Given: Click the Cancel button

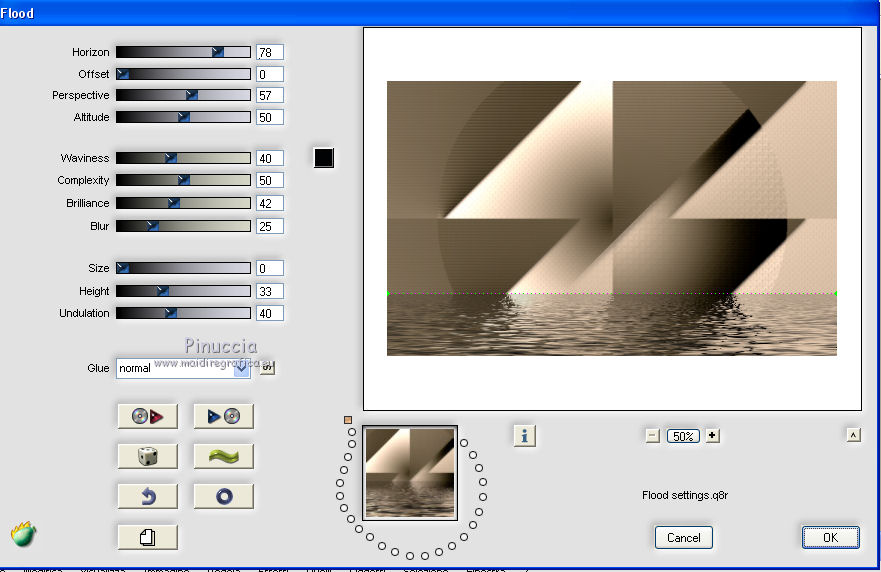Looking at the screenshot, I should coord(683,537).
